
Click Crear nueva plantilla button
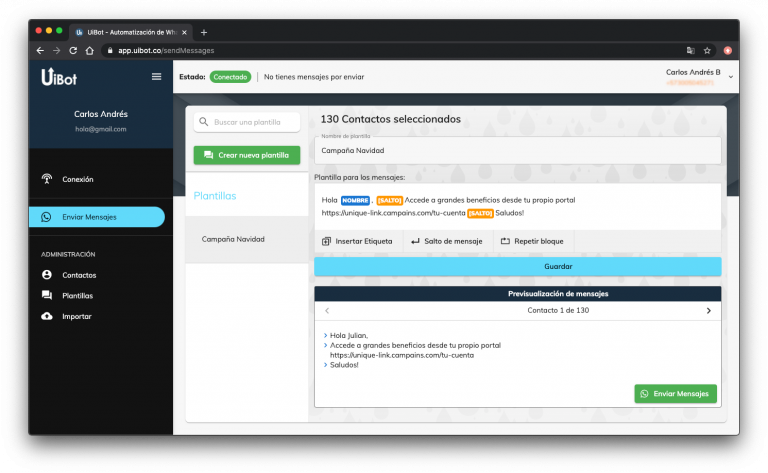pos(246,155)
